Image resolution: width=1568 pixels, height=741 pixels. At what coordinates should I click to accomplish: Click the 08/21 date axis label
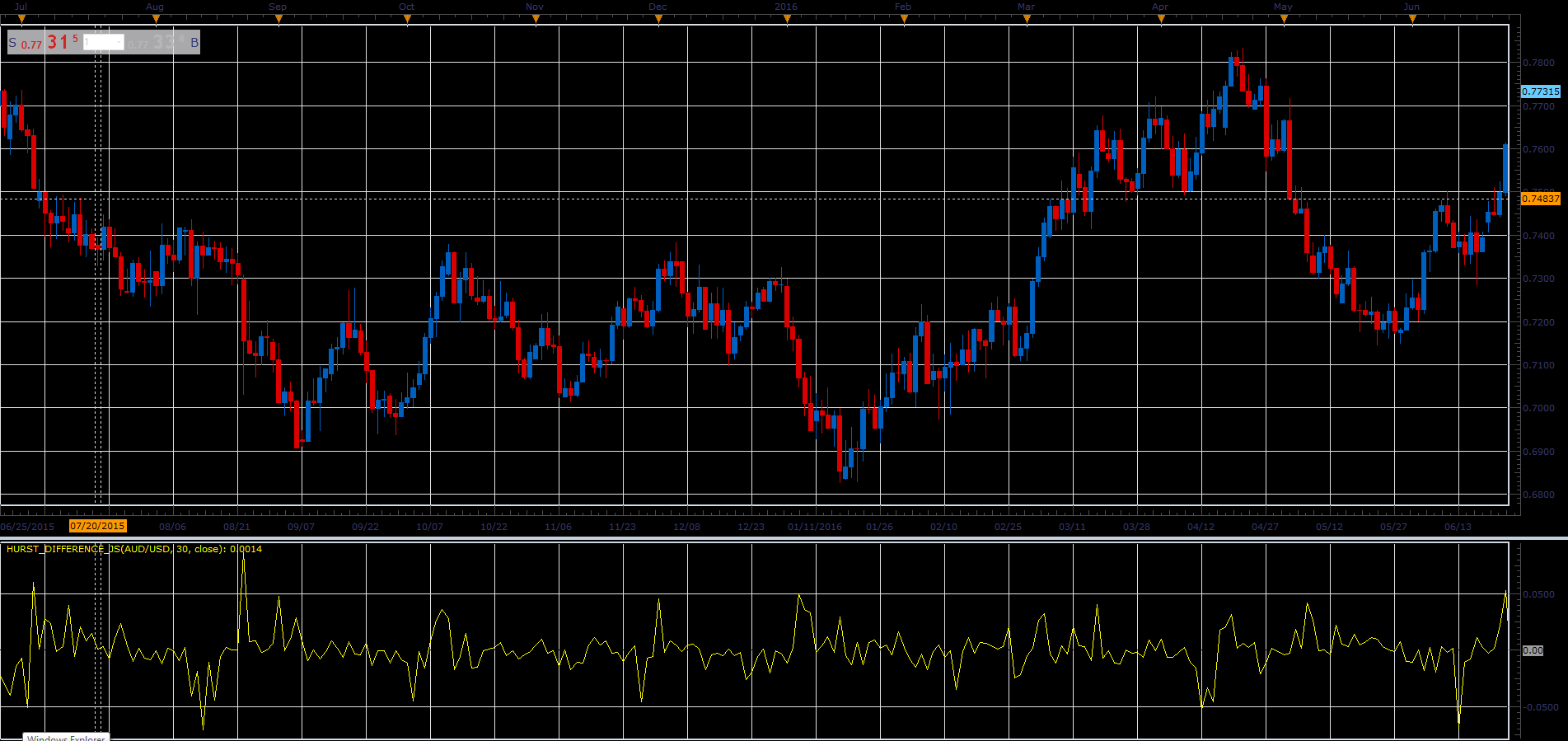236,527
